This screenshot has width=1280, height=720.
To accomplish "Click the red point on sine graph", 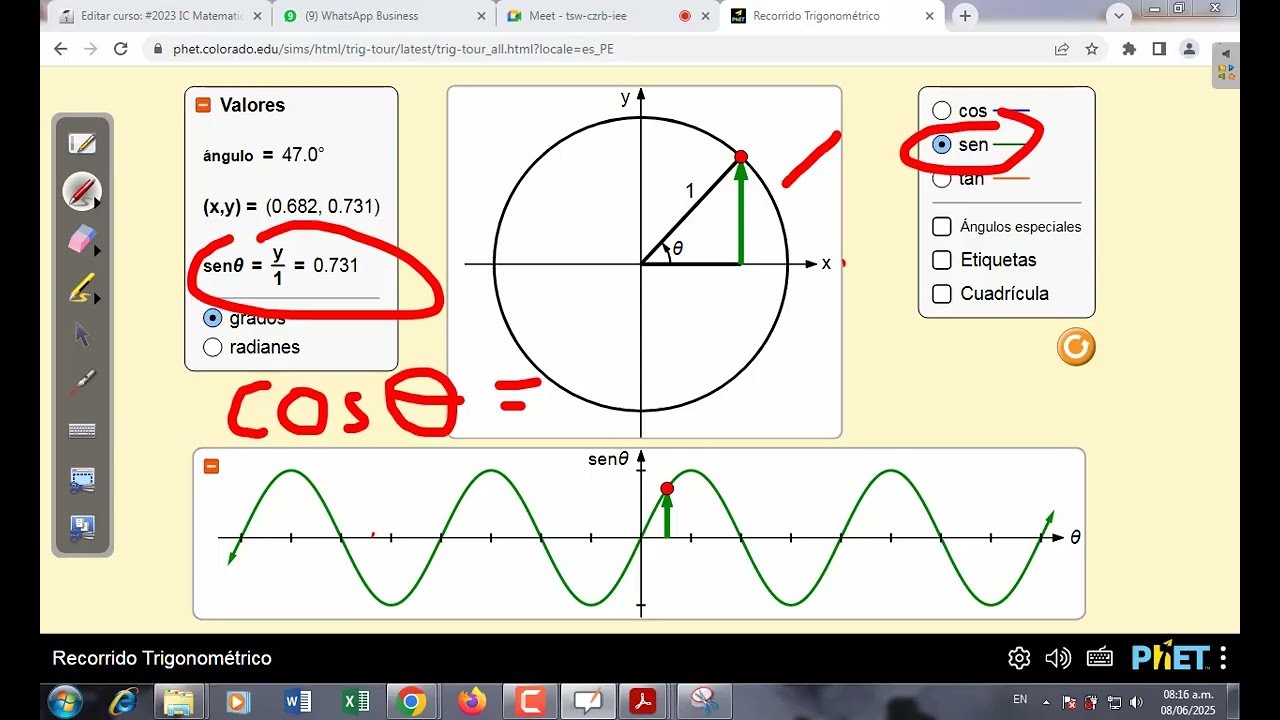I will tap(667, 489).
